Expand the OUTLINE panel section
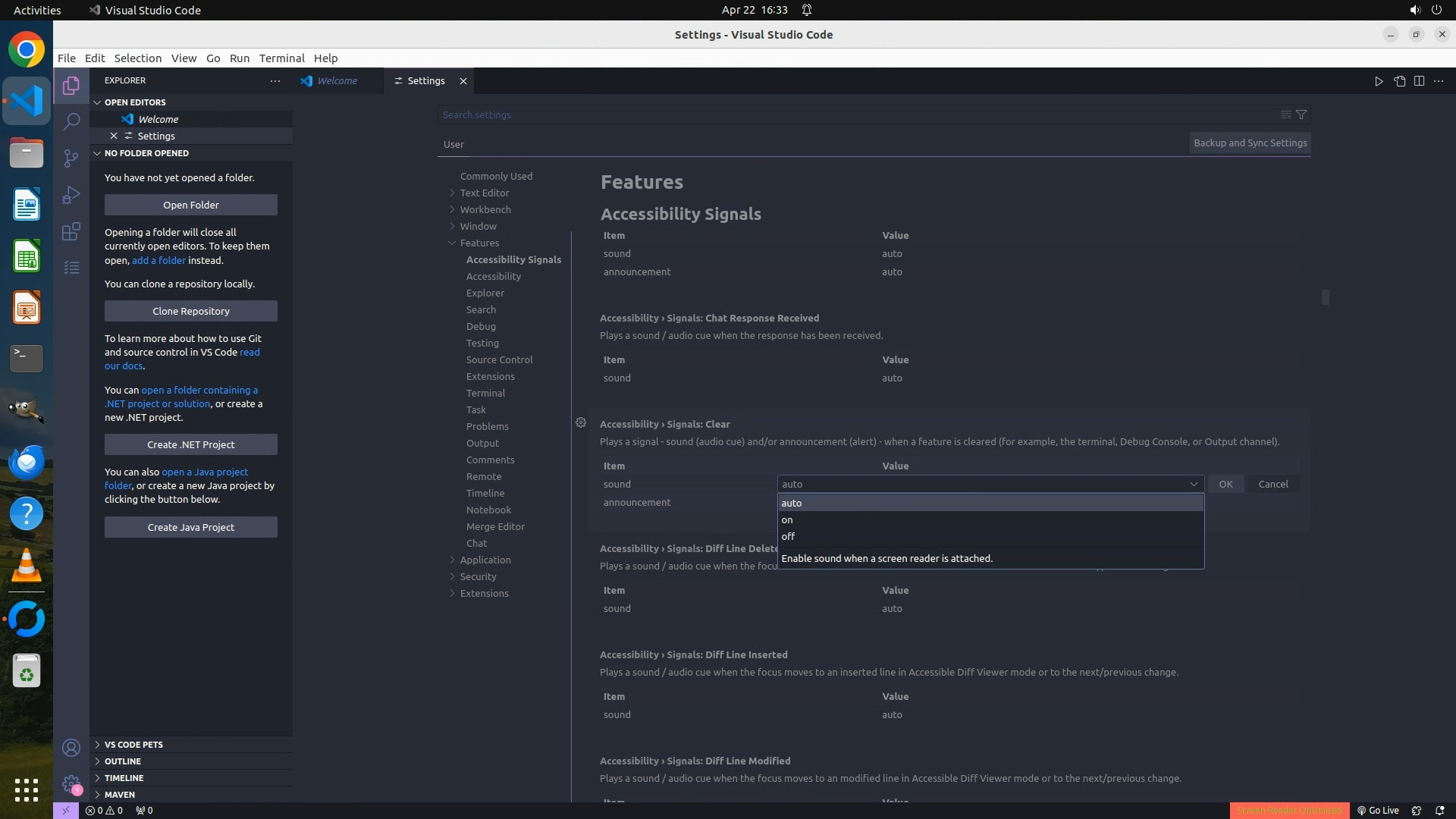 pyautogui.click(x=123, y=761)
